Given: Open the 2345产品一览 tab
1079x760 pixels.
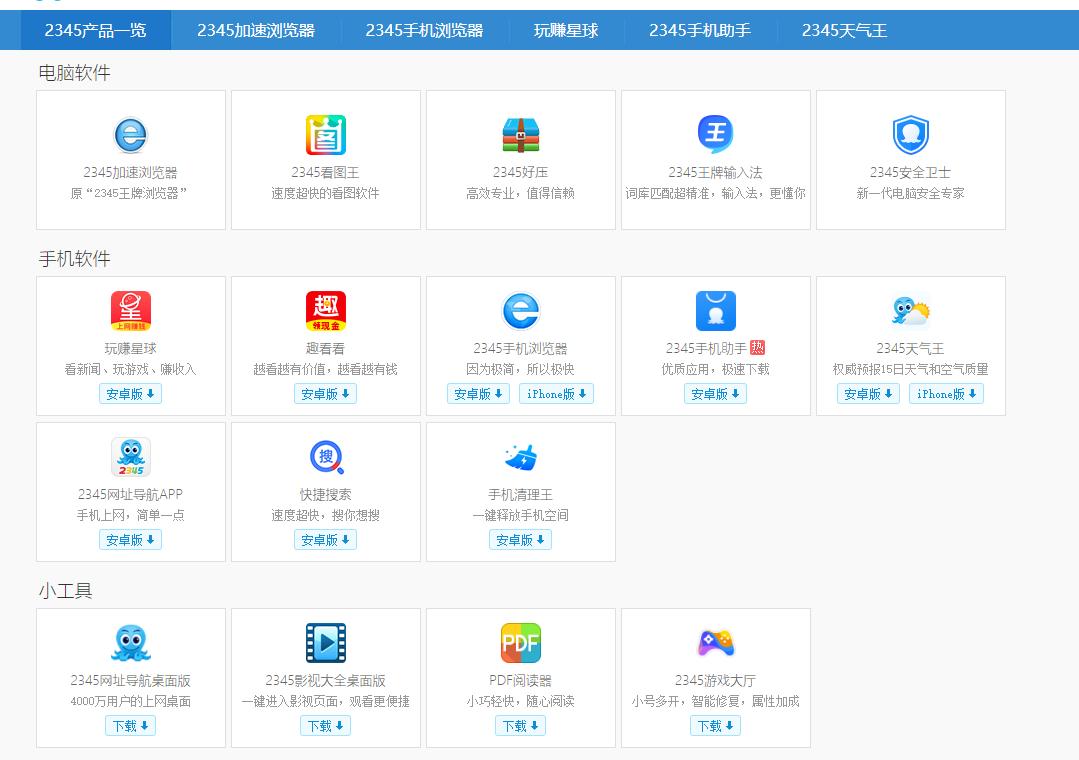Looking at the screenshot, I should coord(96,30).
